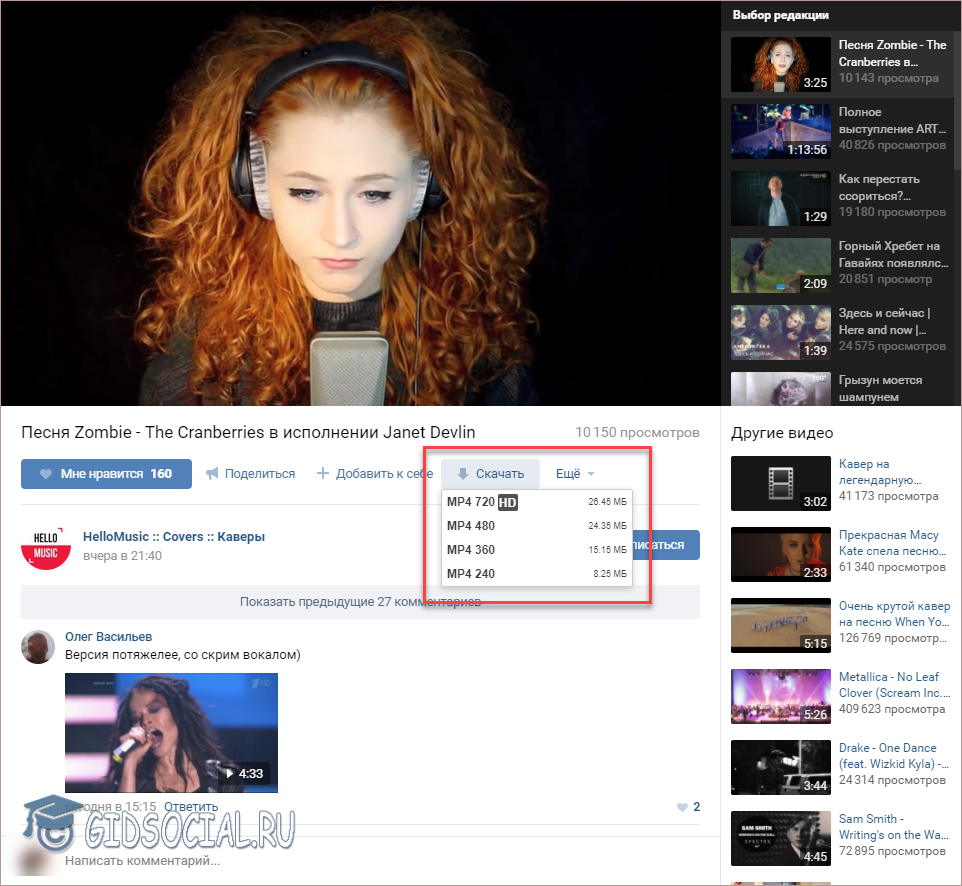The height and width of the screenshot is (886, 962).
Task: Expand the Ещё dropdown menu
Action: point(575,474)
